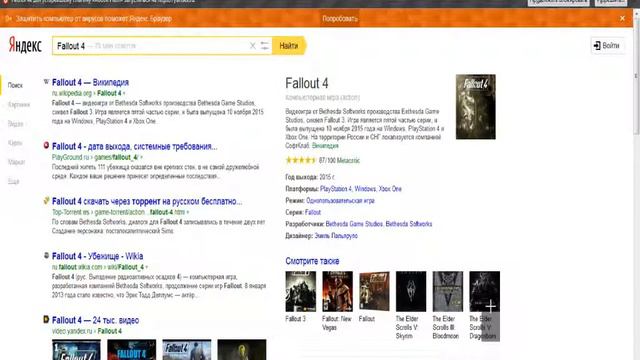Switch to the Видео sidebar tab
Viewport: 640px width, 360px height.
16,124
